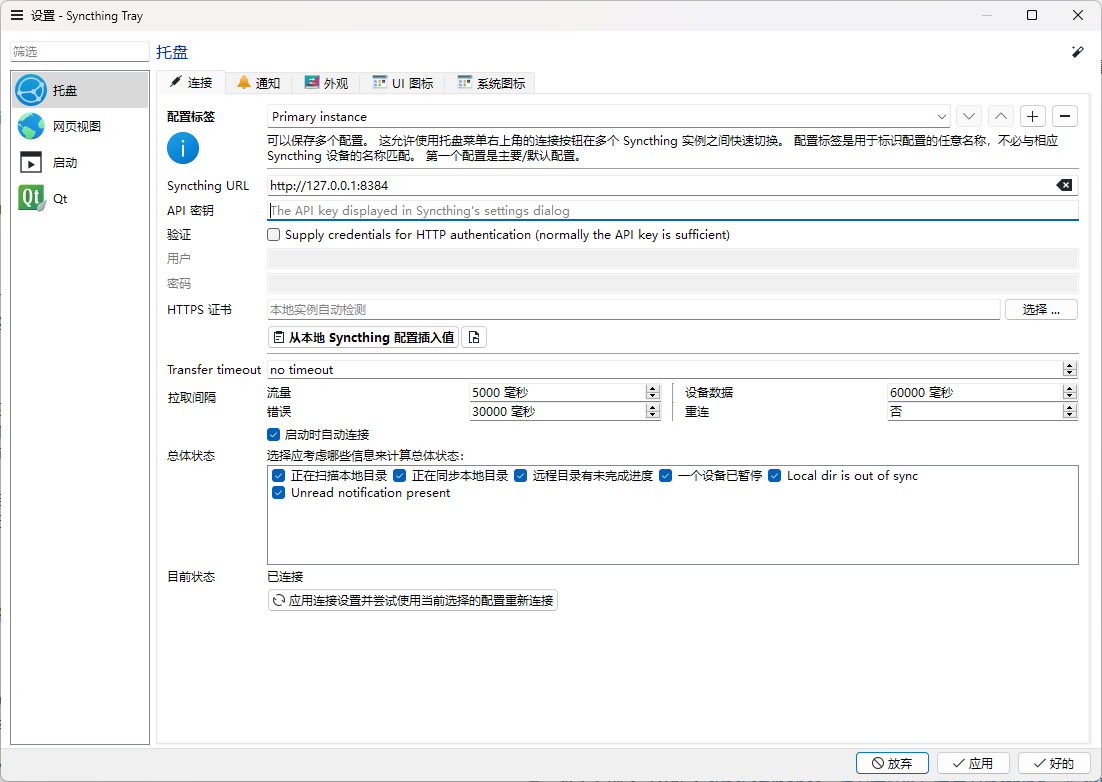Click into the API 密钥 input field
The height and width of the screenshot is (782, 1102).
670,211
